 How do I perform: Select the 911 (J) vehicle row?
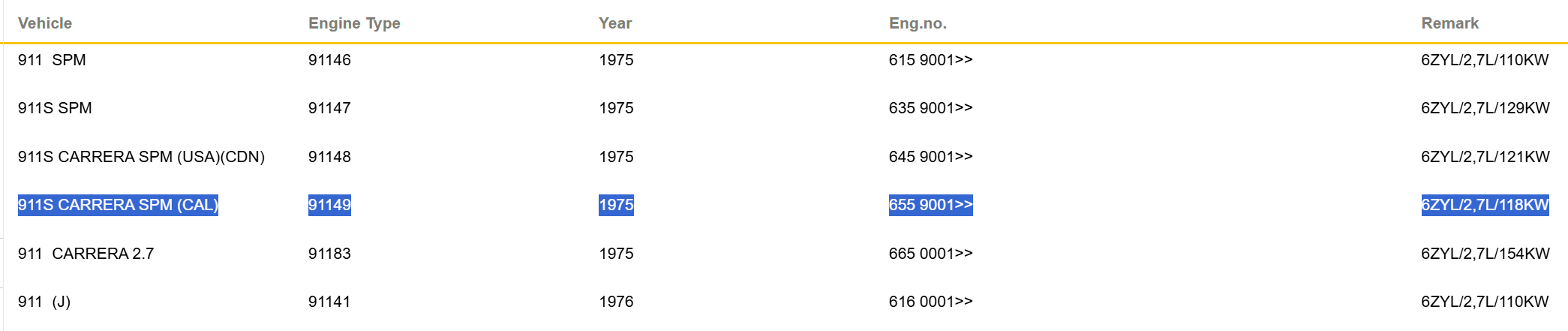(x=784, y=302)
